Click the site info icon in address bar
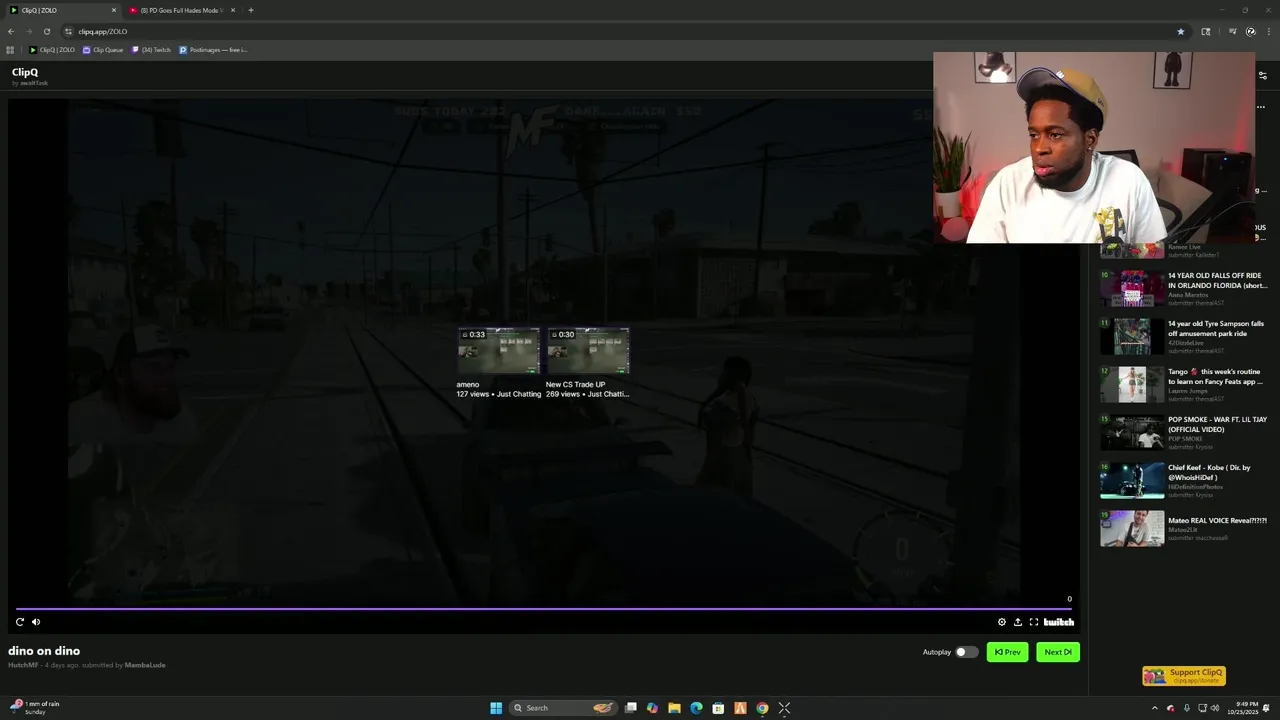This screenshot has width=1280, height=720. 68,31
